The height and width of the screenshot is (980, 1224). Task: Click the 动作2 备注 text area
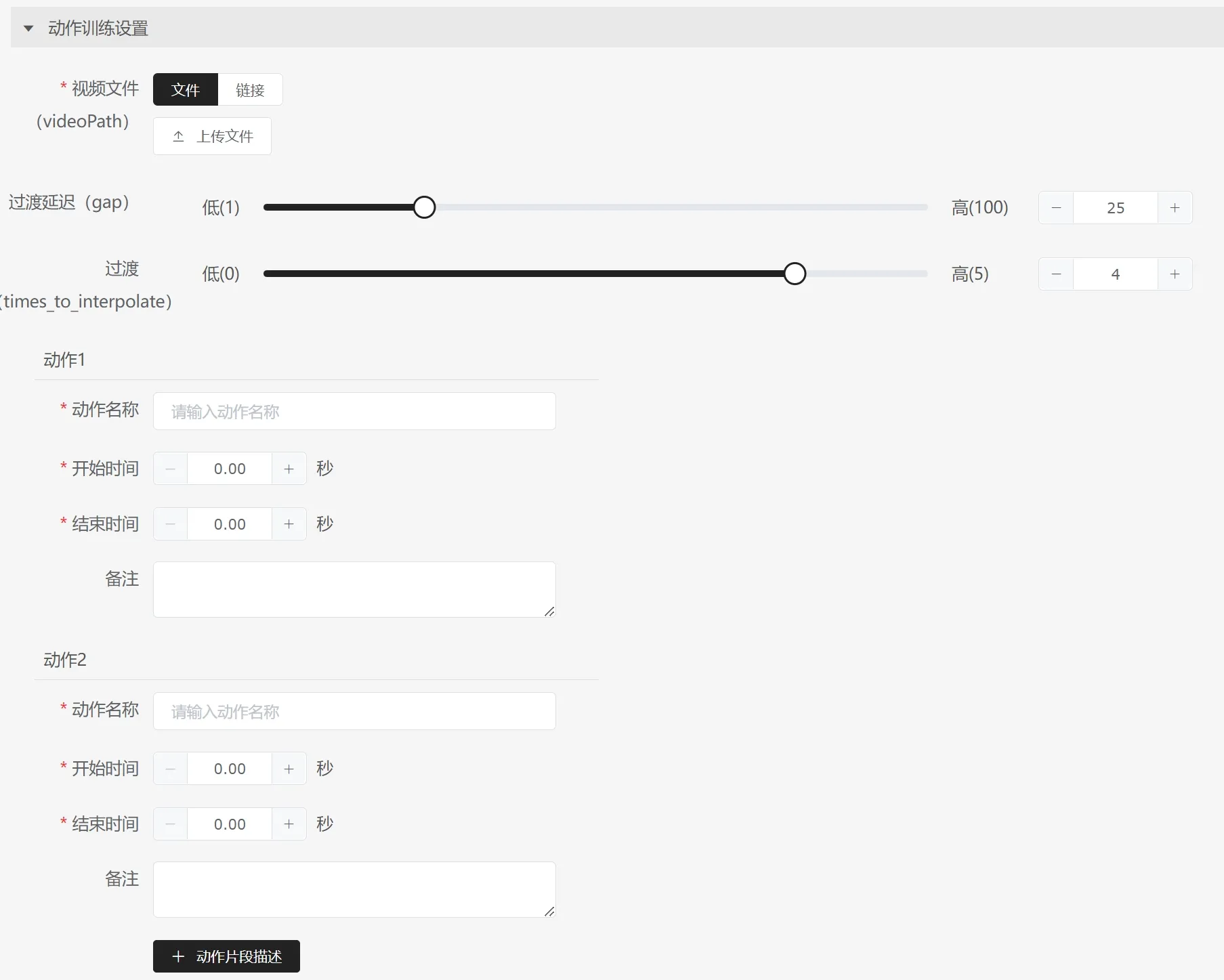[x=354, y=889]
